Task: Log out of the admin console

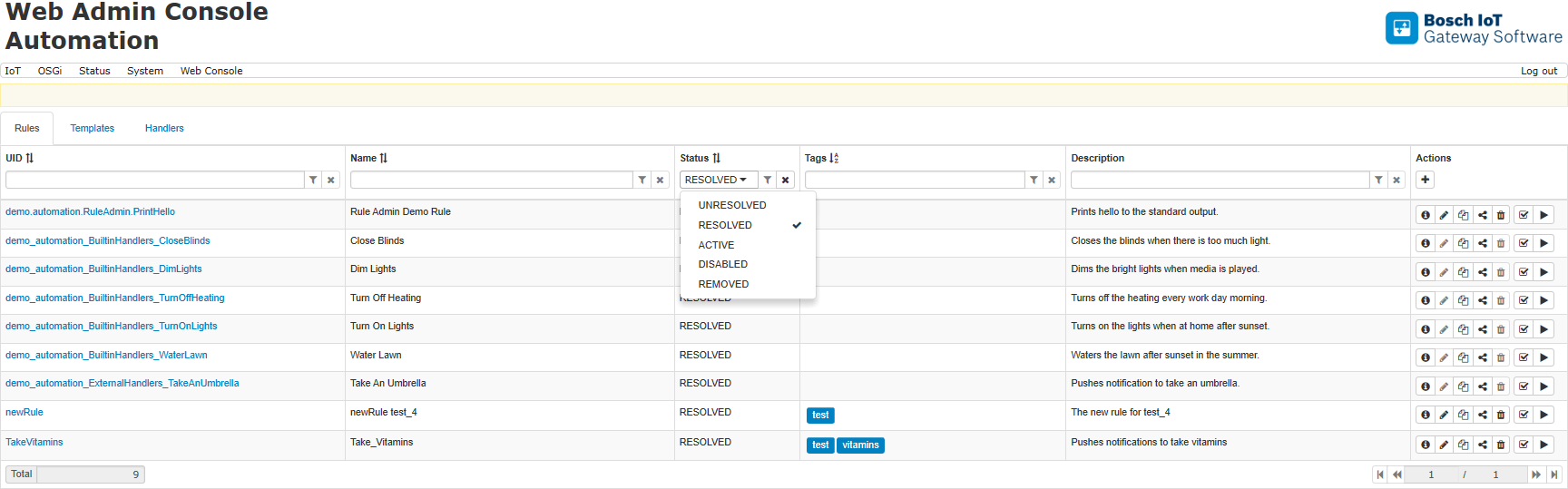Action: click(1539, 71)
